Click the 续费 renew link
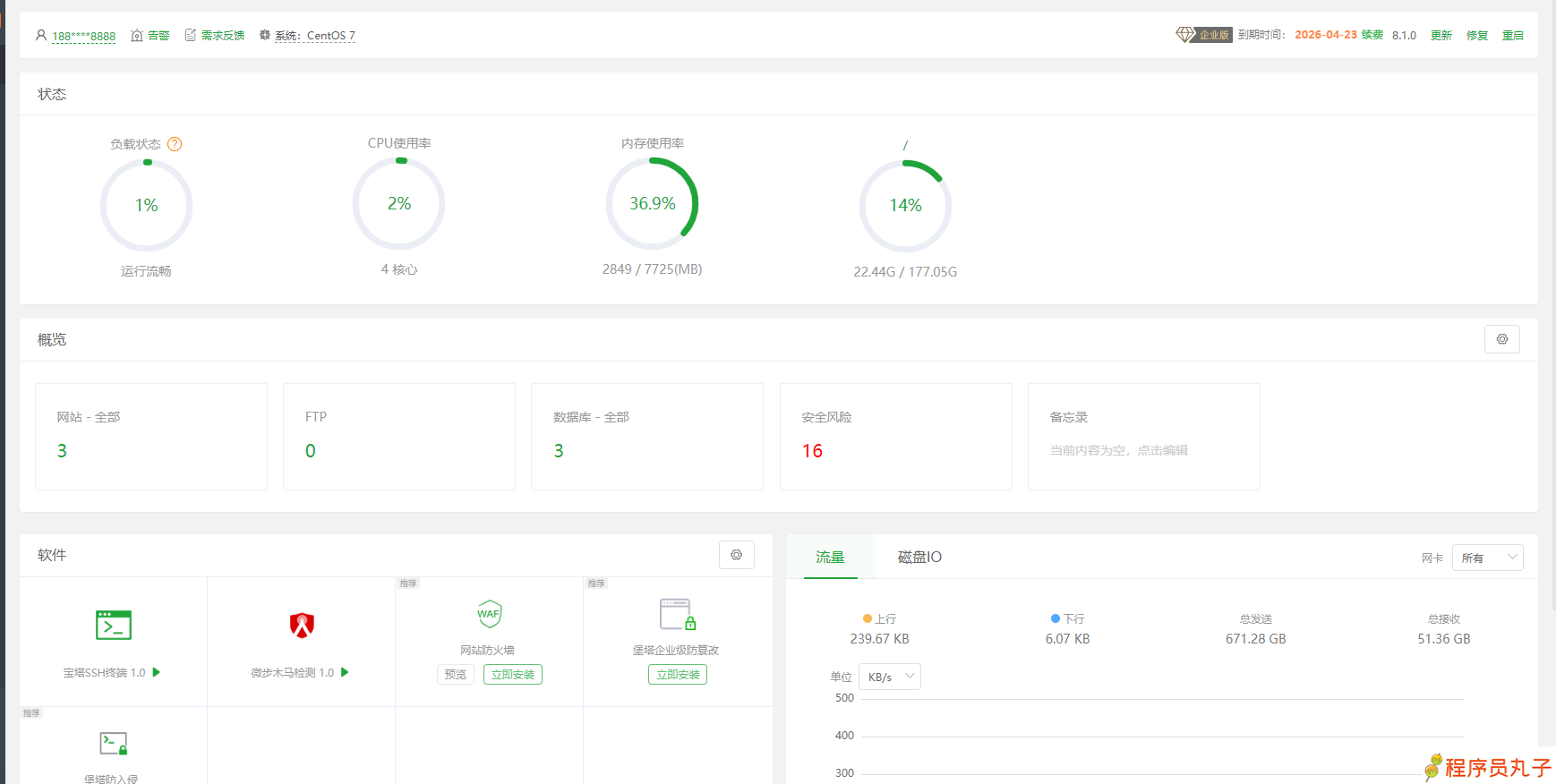The width and height of the screenshot is (1556, 784). point(1372,35)
